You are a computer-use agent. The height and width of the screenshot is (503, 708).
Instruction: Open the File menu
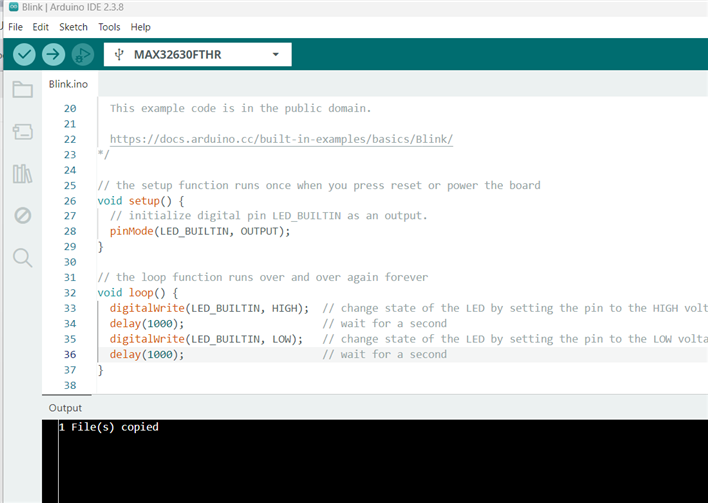click(15, 27)
